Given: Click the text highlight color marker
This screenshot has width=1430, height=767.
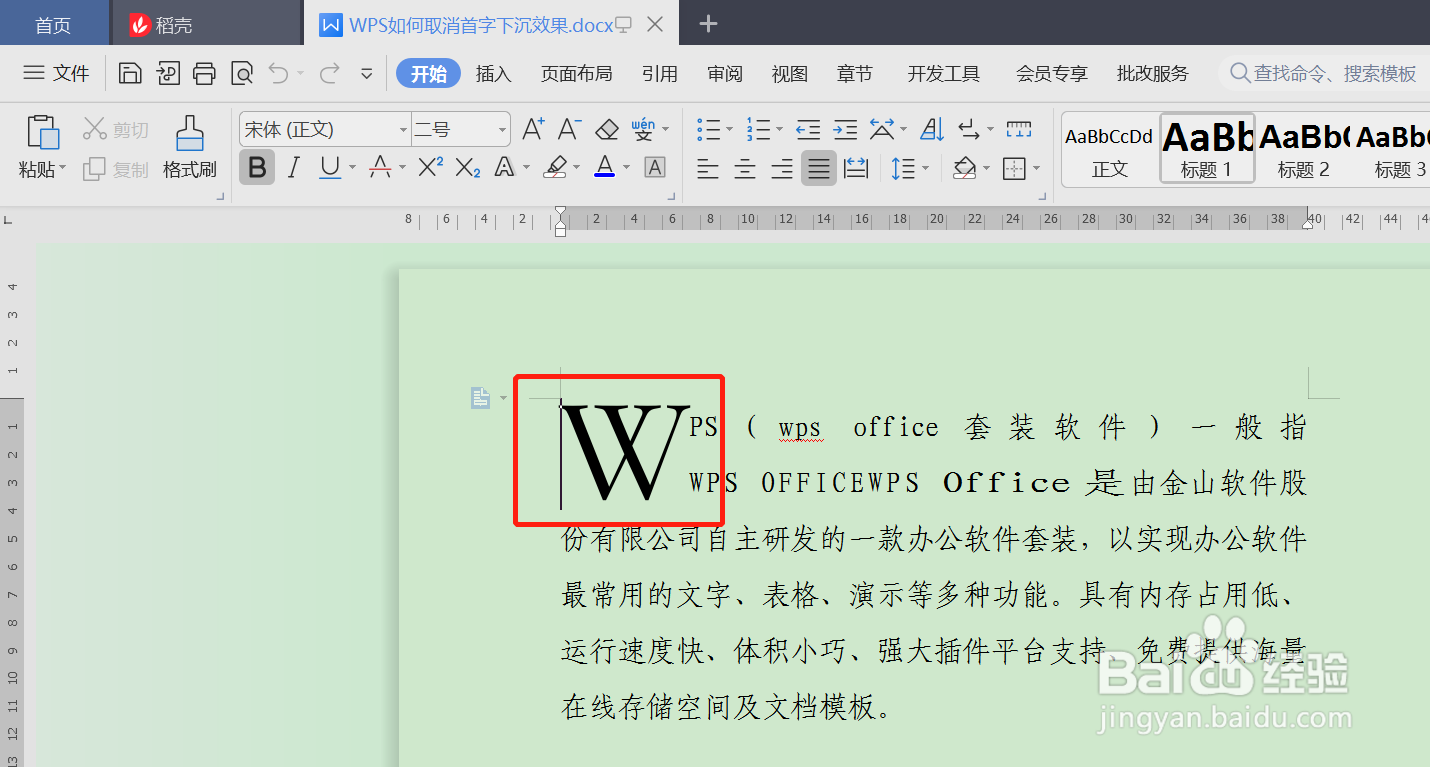Looking at the screenshot, I should (x=555, y=168).
